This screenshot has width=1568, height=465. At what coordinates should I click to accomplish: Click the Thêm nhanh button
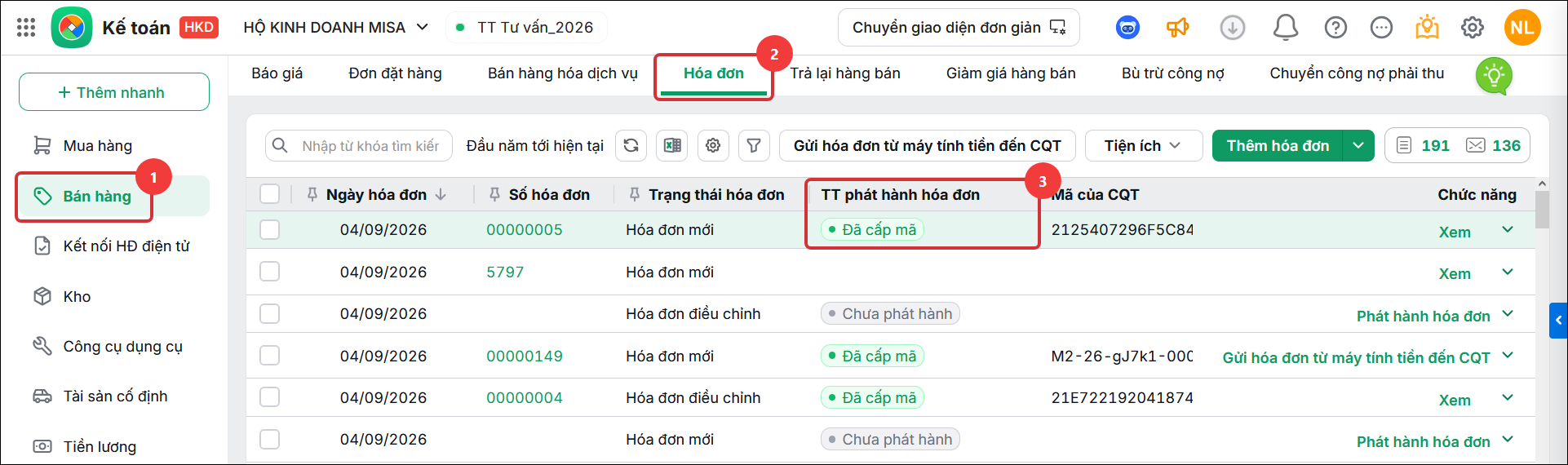(x=114, y=92)
